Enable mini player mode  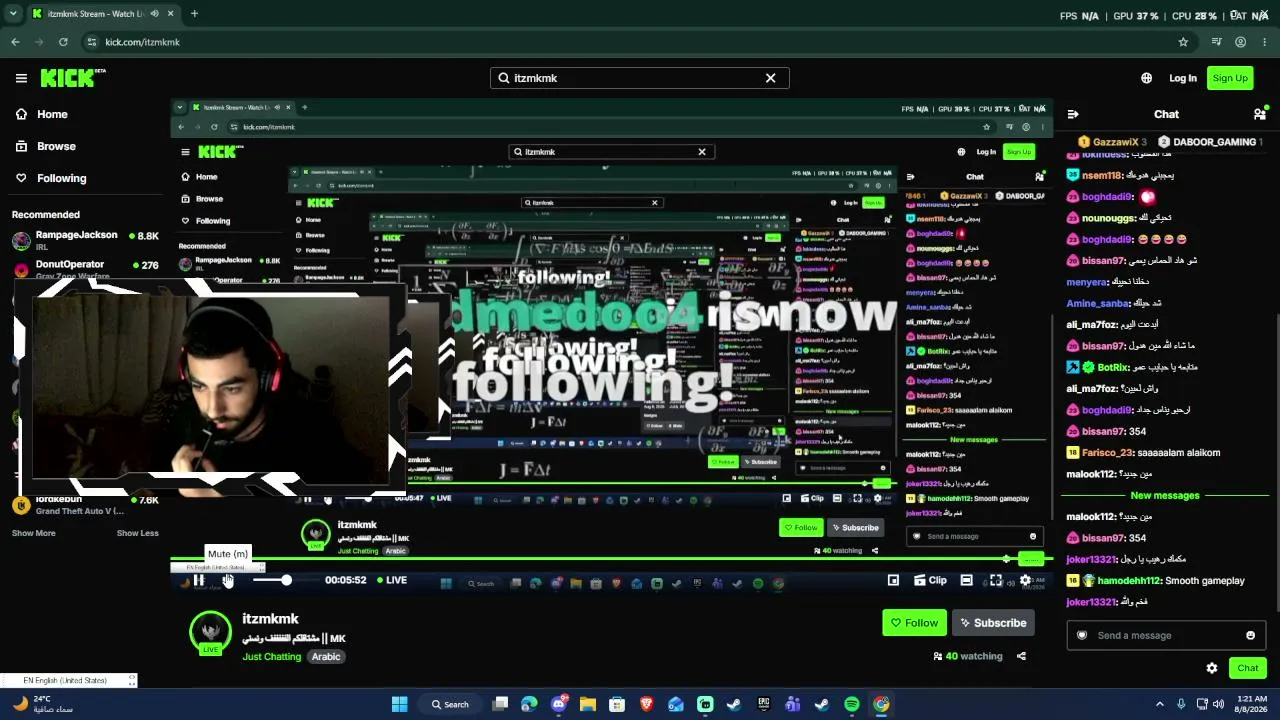(893, 580)
